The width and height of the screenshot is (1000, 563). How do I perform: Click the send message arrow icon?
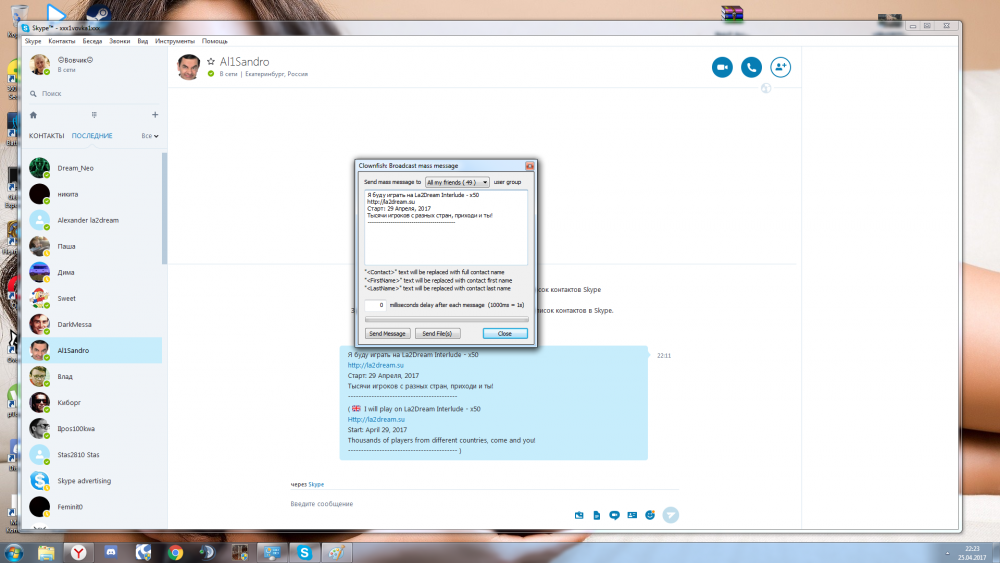[671, 514]
